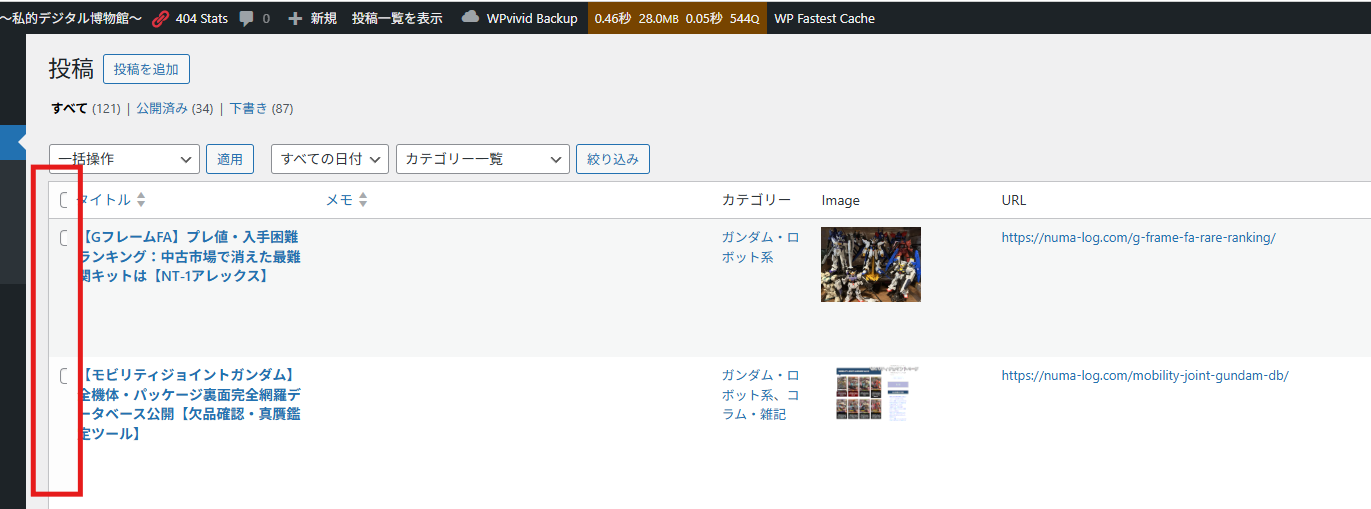Open comments via speech bubble icon
Image resolution: width=1371 pixels, height=509 pixels.
(247, 18)
